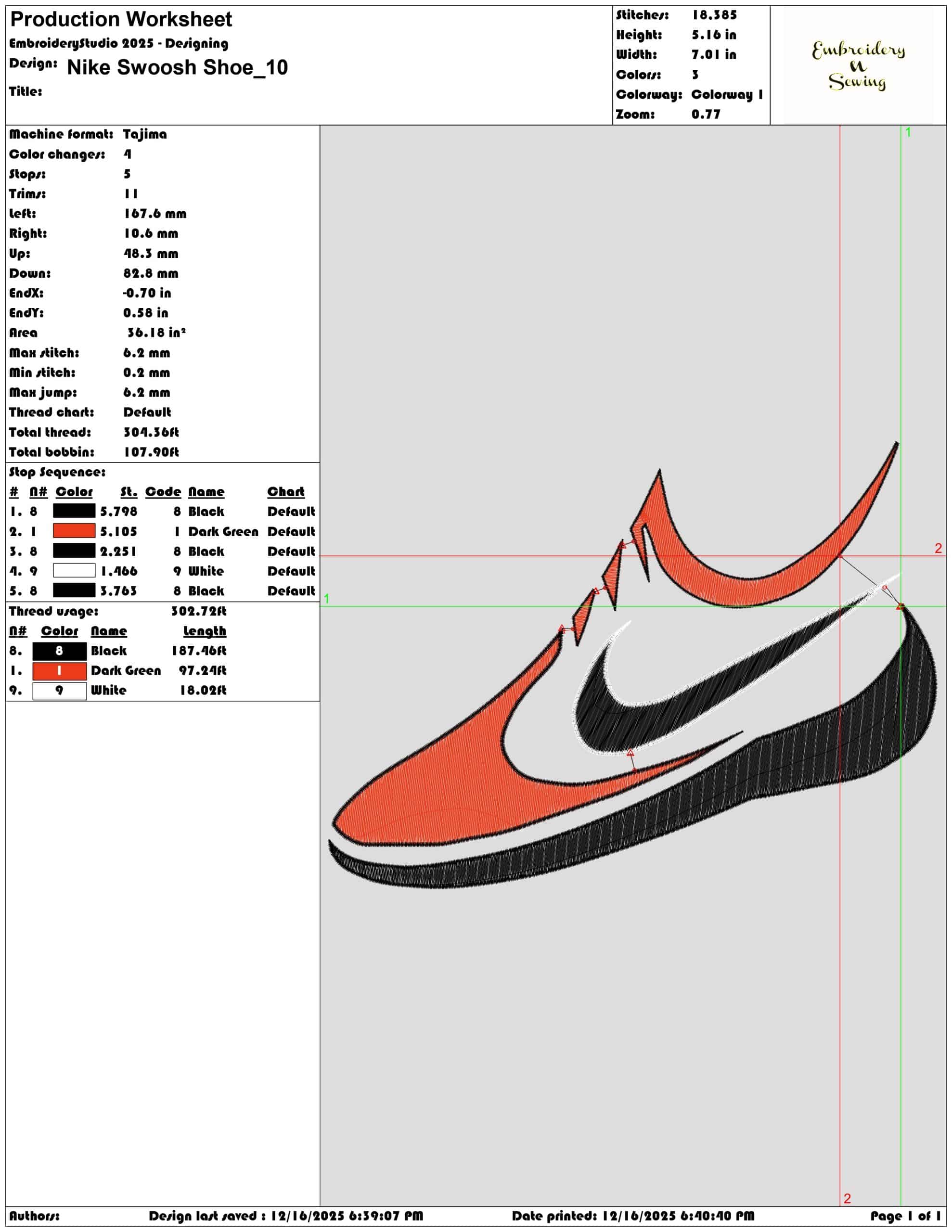
Task: Click the Page 1 of 1 indicator
Action: coord(905,1216)
